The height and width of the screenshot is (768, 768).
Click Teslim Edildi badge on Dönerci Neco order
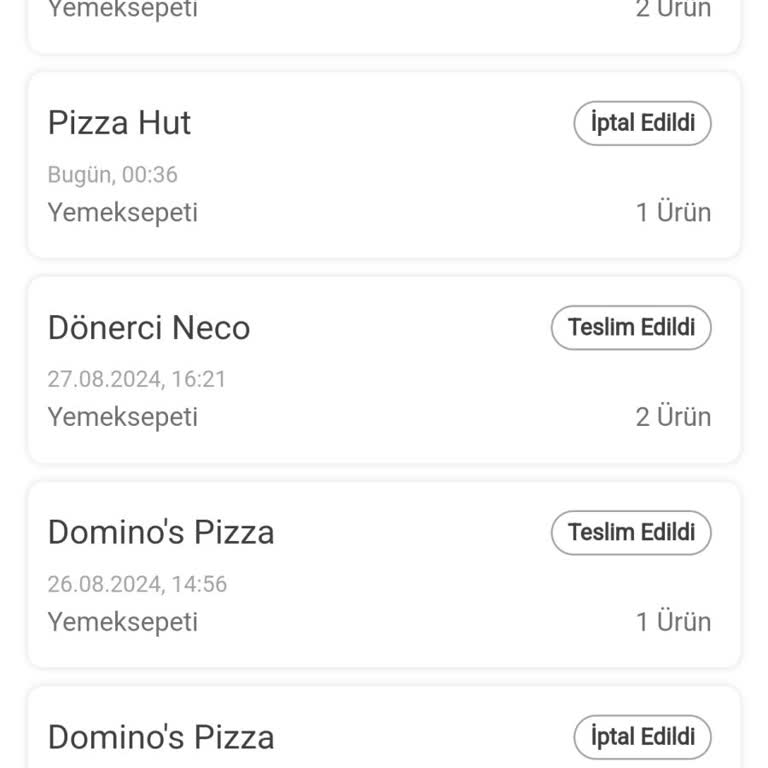[631, 328]
